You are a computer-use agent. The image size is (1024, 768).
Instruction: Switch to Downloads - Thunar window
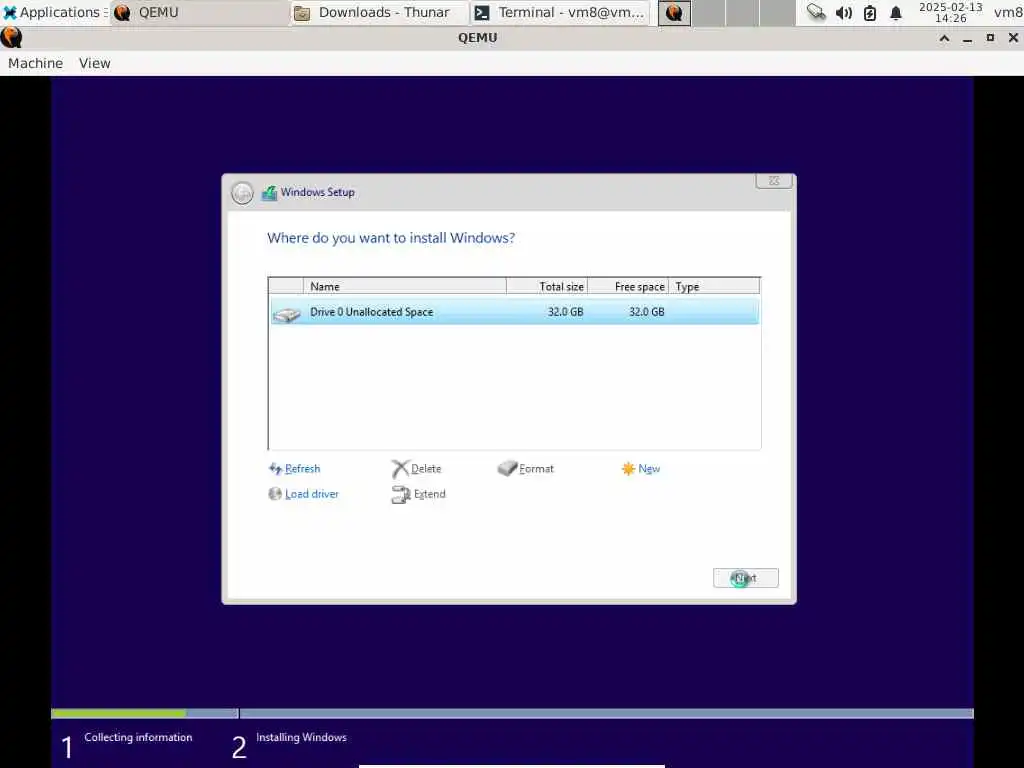point(379,12)
